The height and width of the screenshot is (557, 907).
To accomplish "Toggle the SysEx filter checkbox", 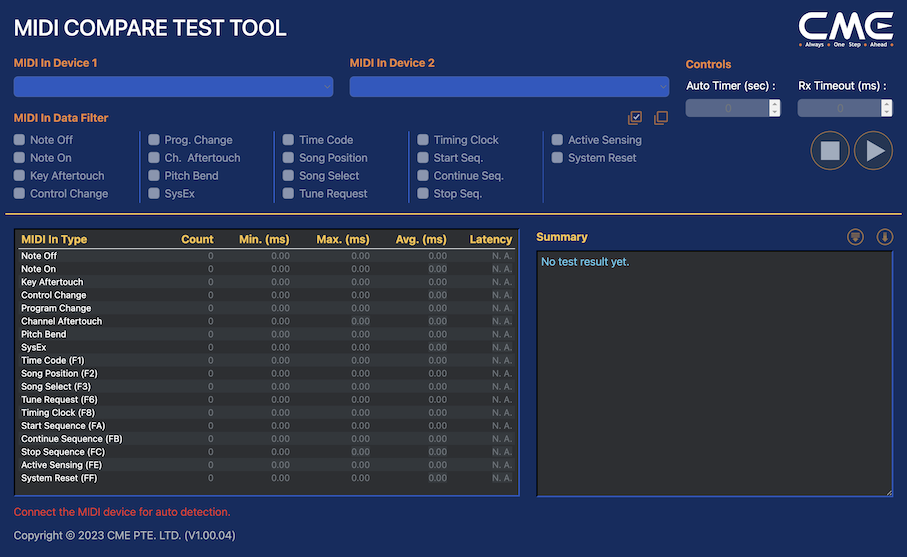I will tap(155, 194).
